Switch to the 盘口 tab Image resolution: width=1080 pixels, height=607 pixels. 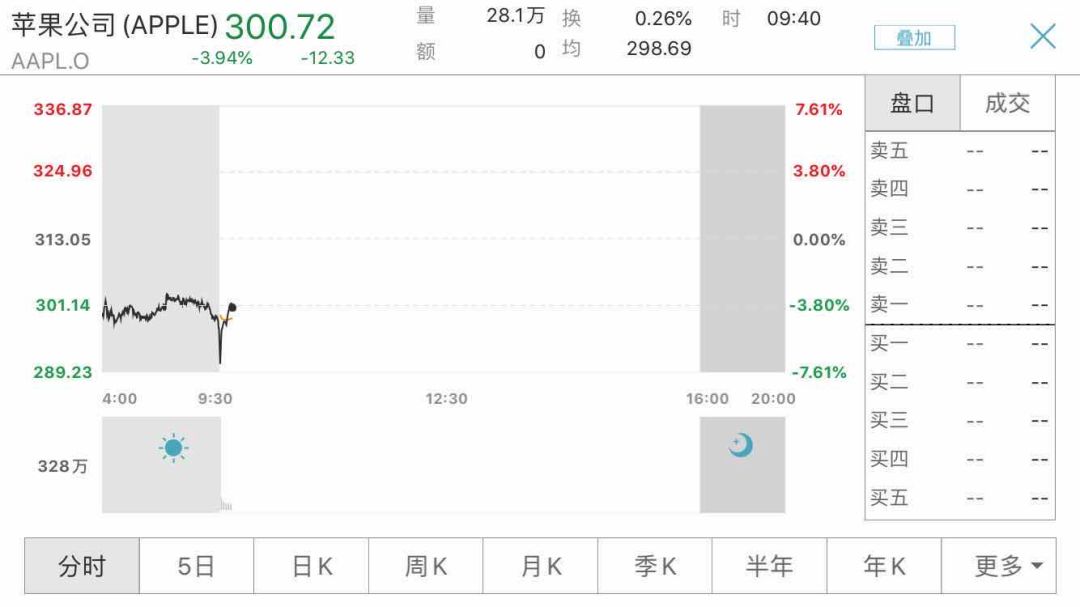912,103
